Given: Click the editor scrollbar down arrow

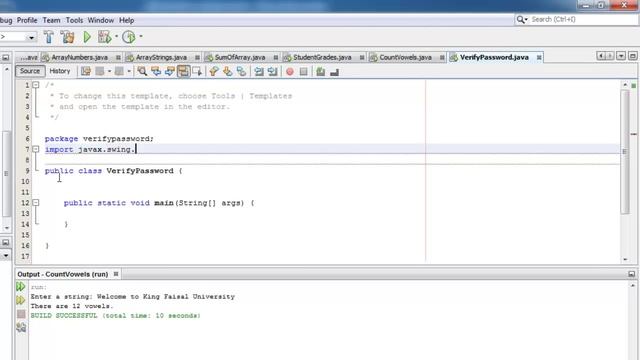Looking at the screenshot, I should pos(625,259).
